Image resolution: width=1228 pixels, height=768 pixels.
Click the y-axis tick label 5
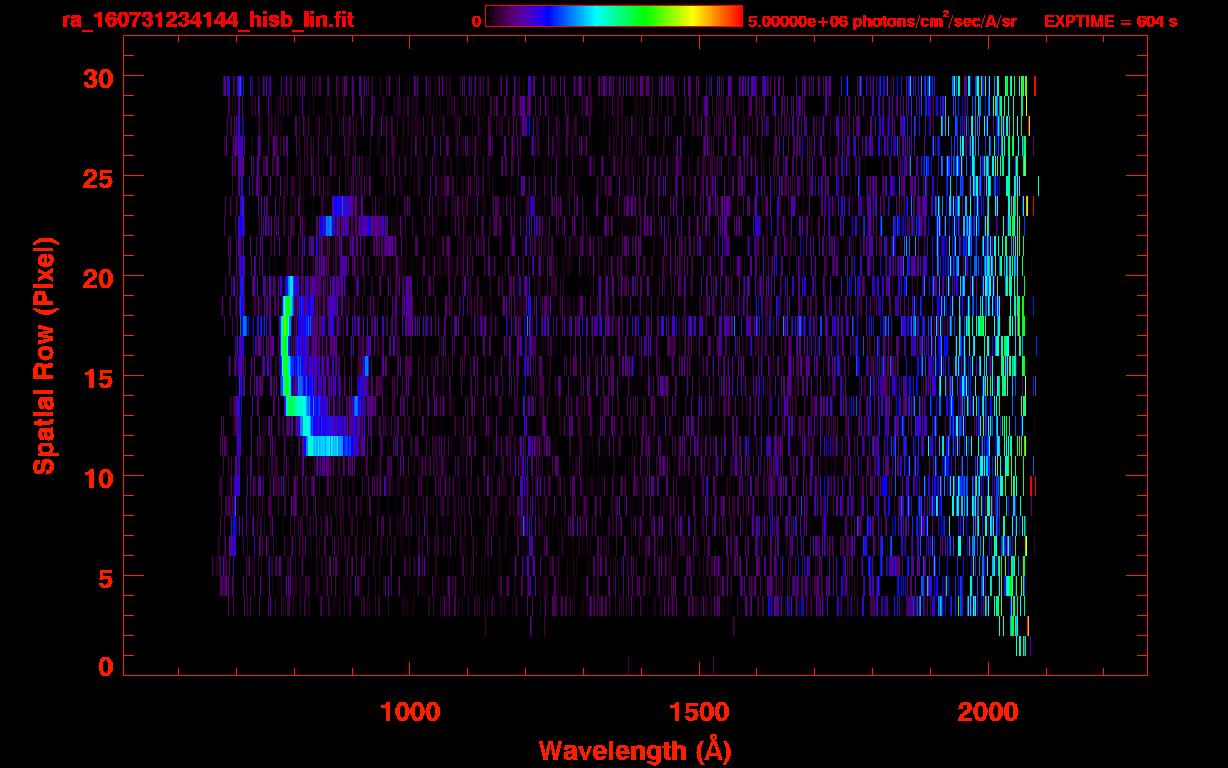click(x=105, y=577)
